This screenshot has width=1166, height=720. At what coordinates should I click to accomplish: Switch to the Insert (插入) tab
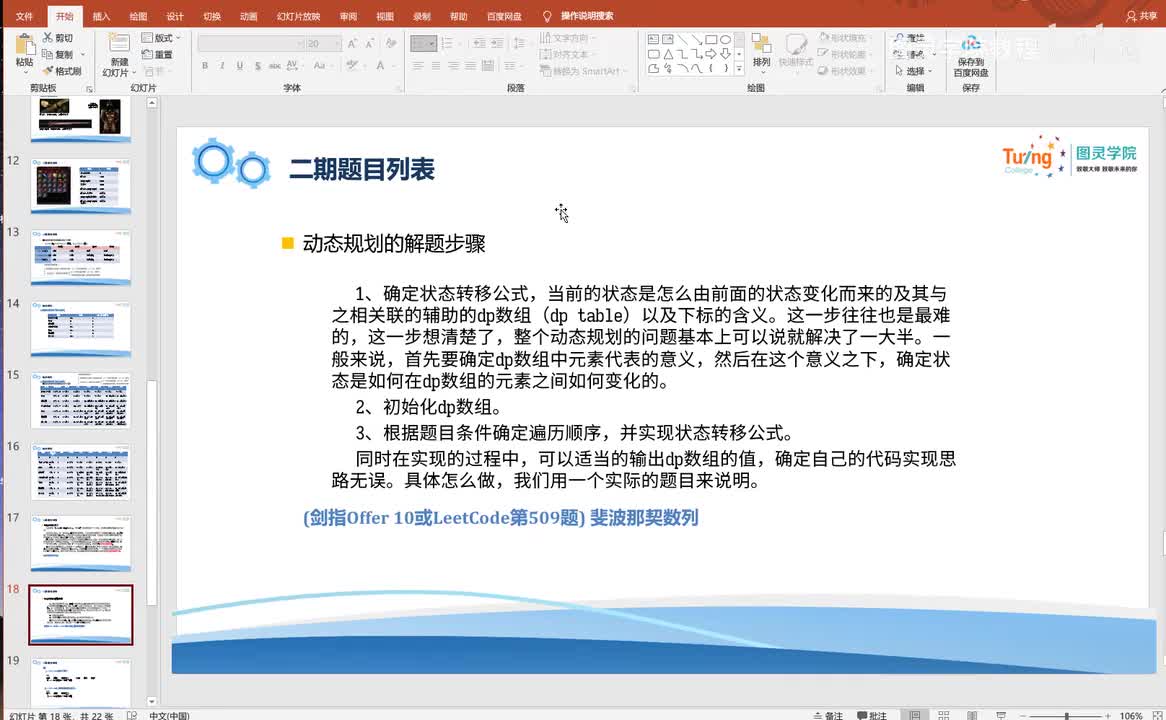(101, 16)
